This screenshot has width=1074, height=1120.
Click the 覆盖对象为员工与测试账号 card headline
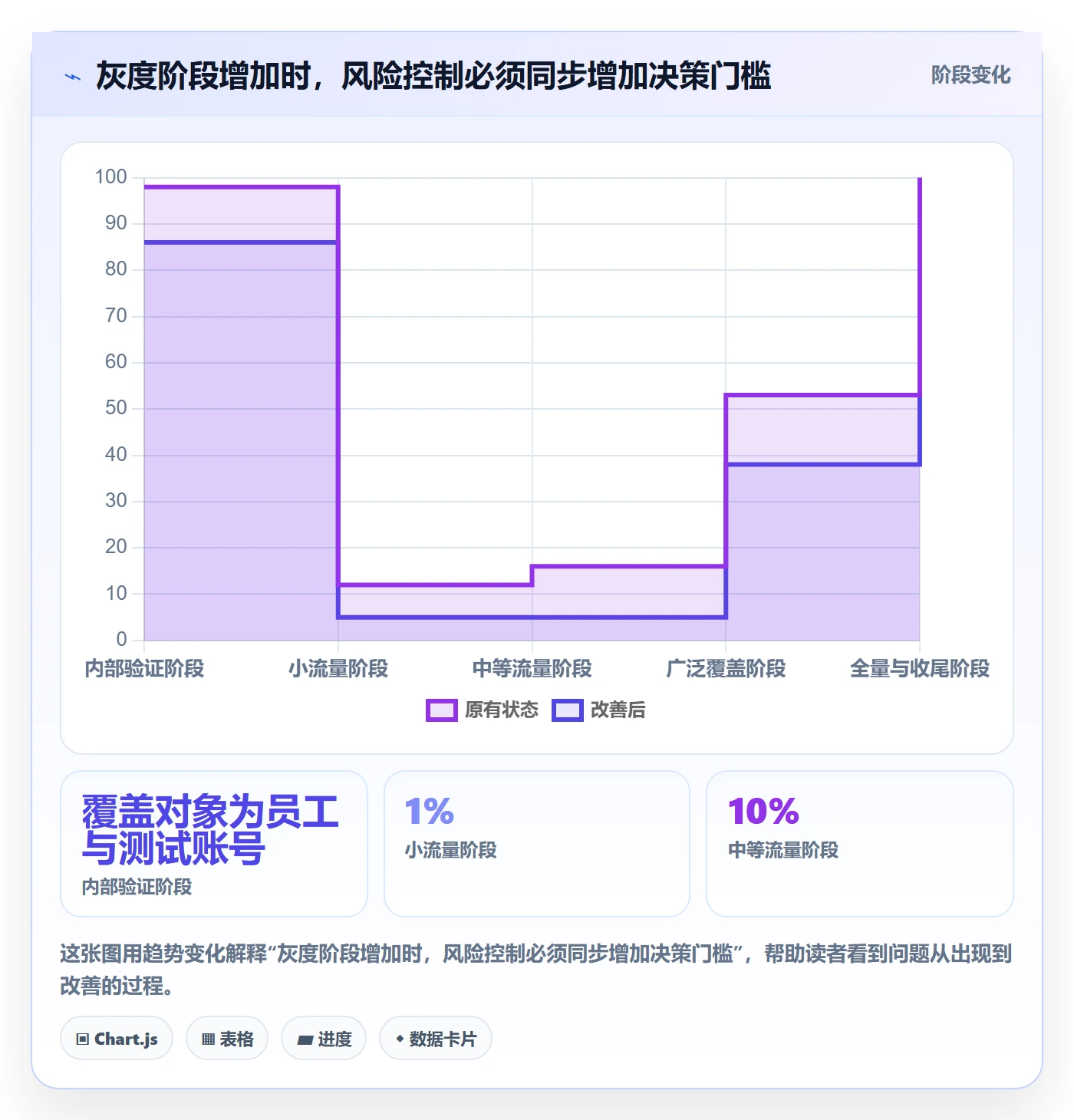tap(210, 830)
